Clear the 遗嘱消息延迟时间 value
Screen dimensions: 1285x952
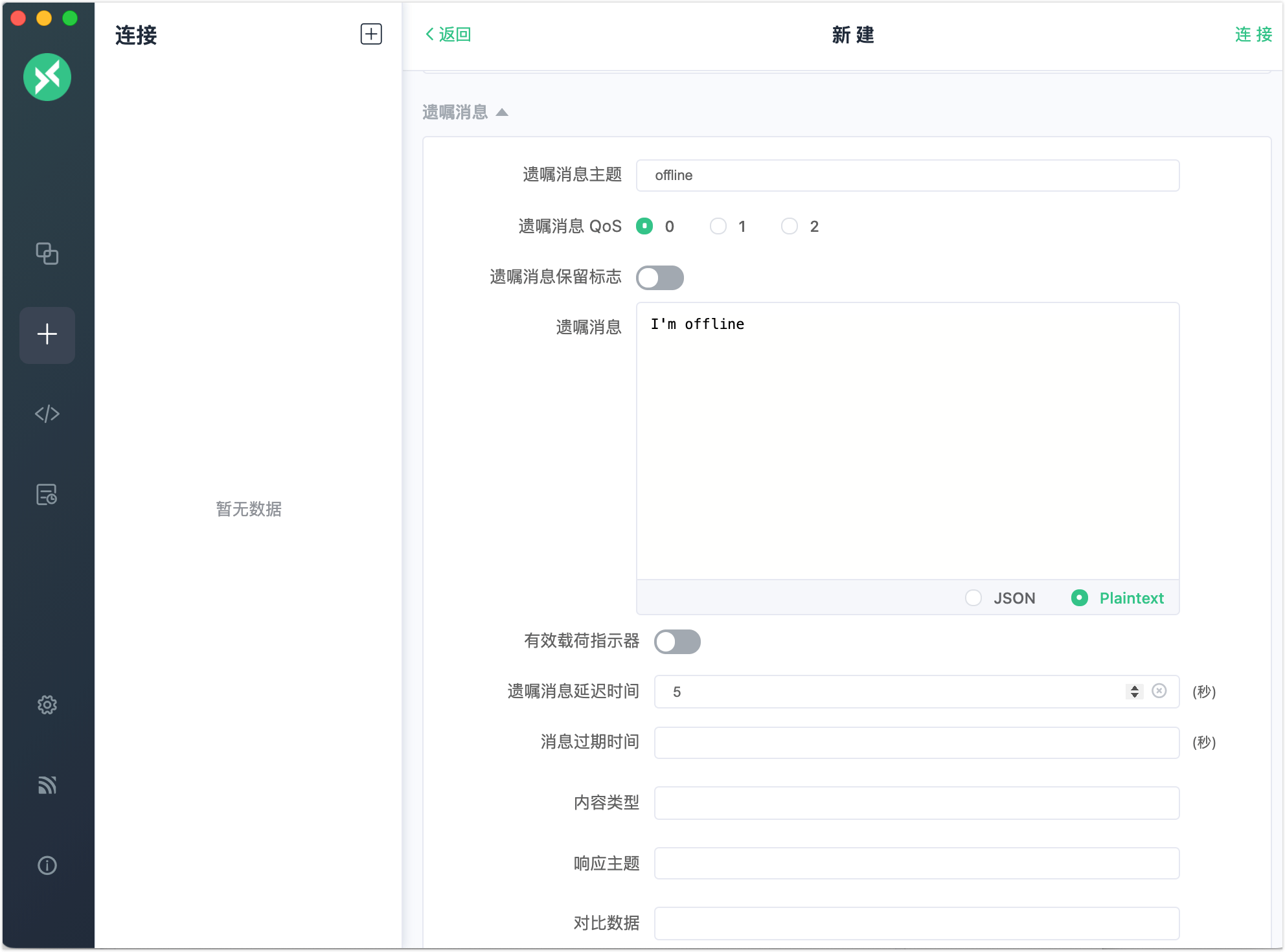pos(1159,691)
